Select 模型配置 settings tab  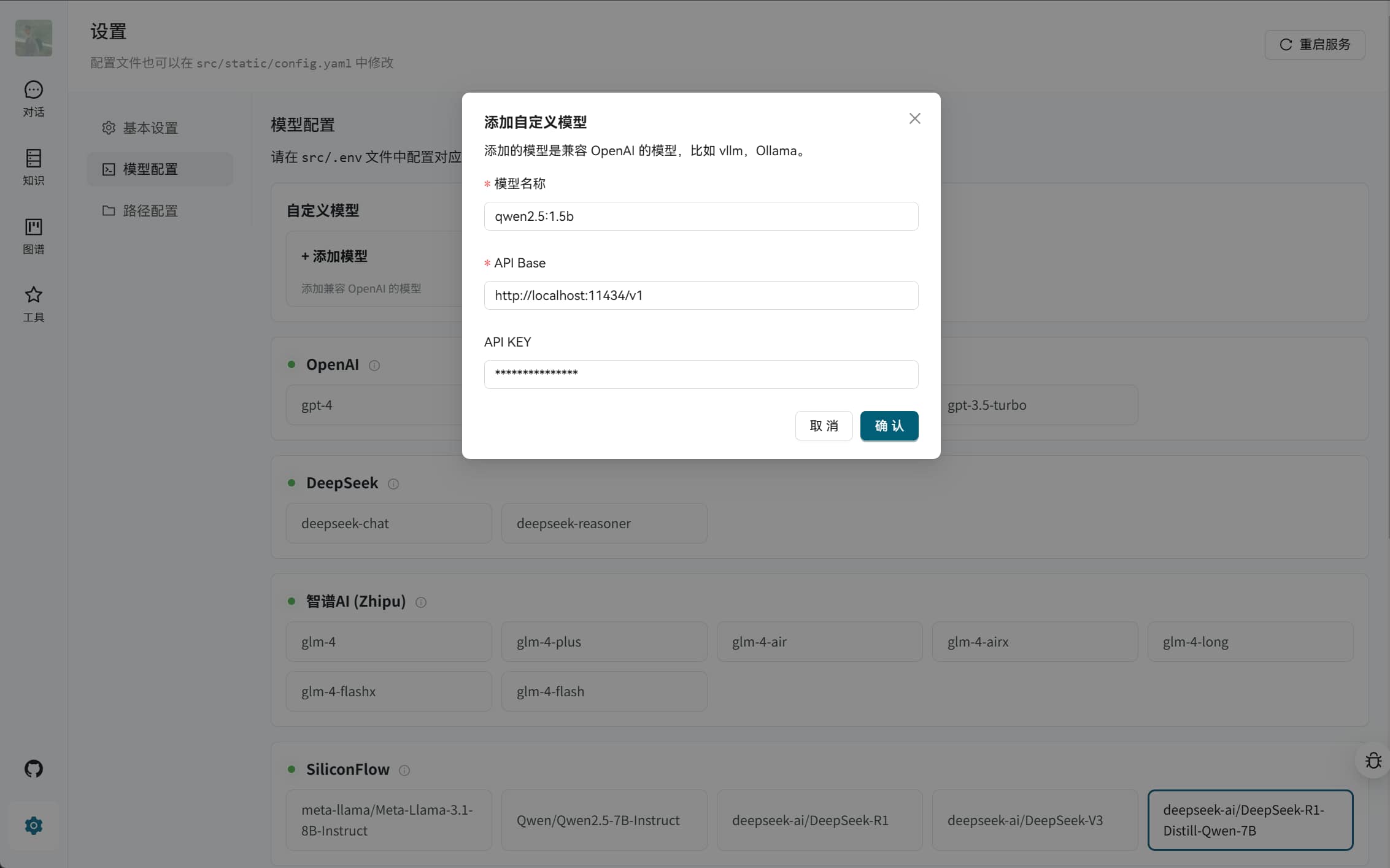click(150, 169)
